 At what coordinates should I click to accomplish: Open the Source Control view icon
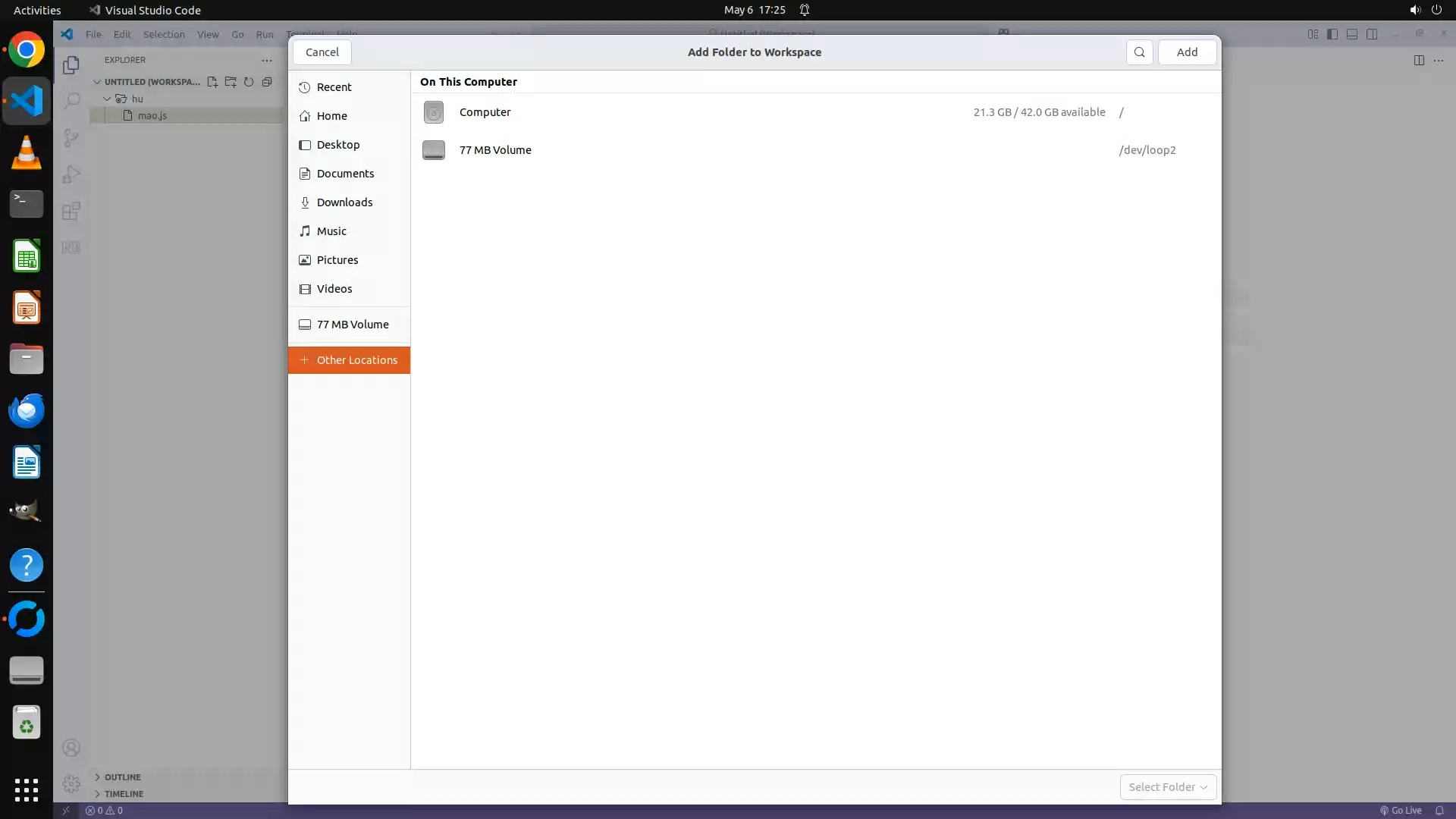71,137
